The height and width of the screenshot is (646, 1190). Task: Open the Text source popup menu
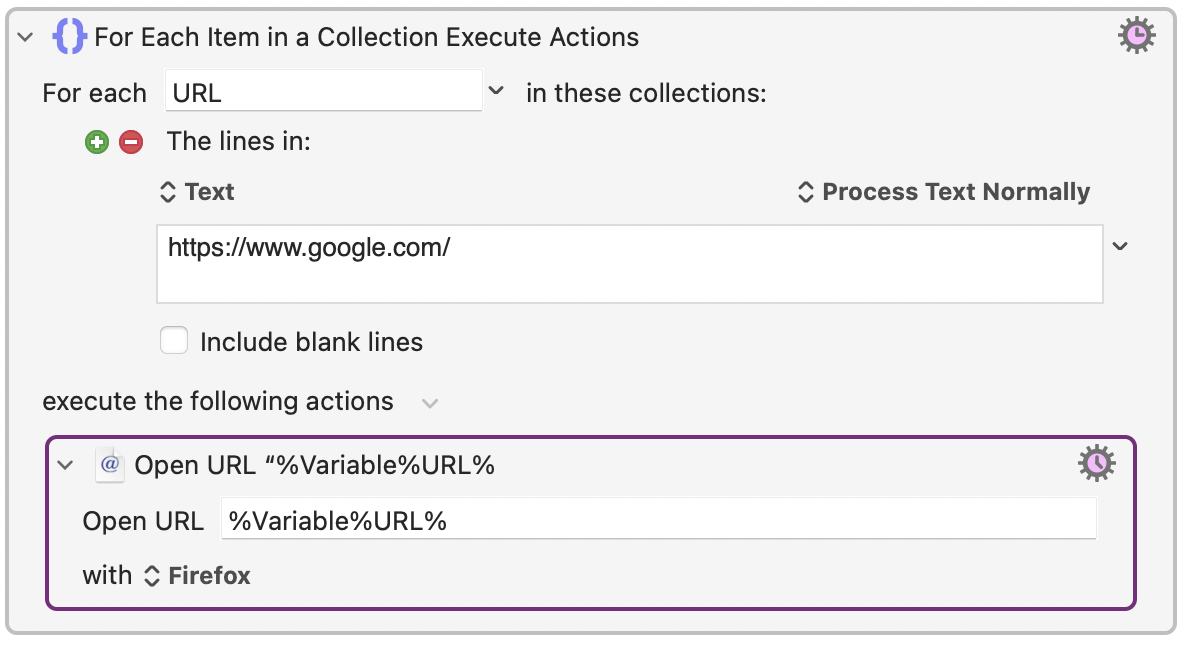click(x=197, y=192)
